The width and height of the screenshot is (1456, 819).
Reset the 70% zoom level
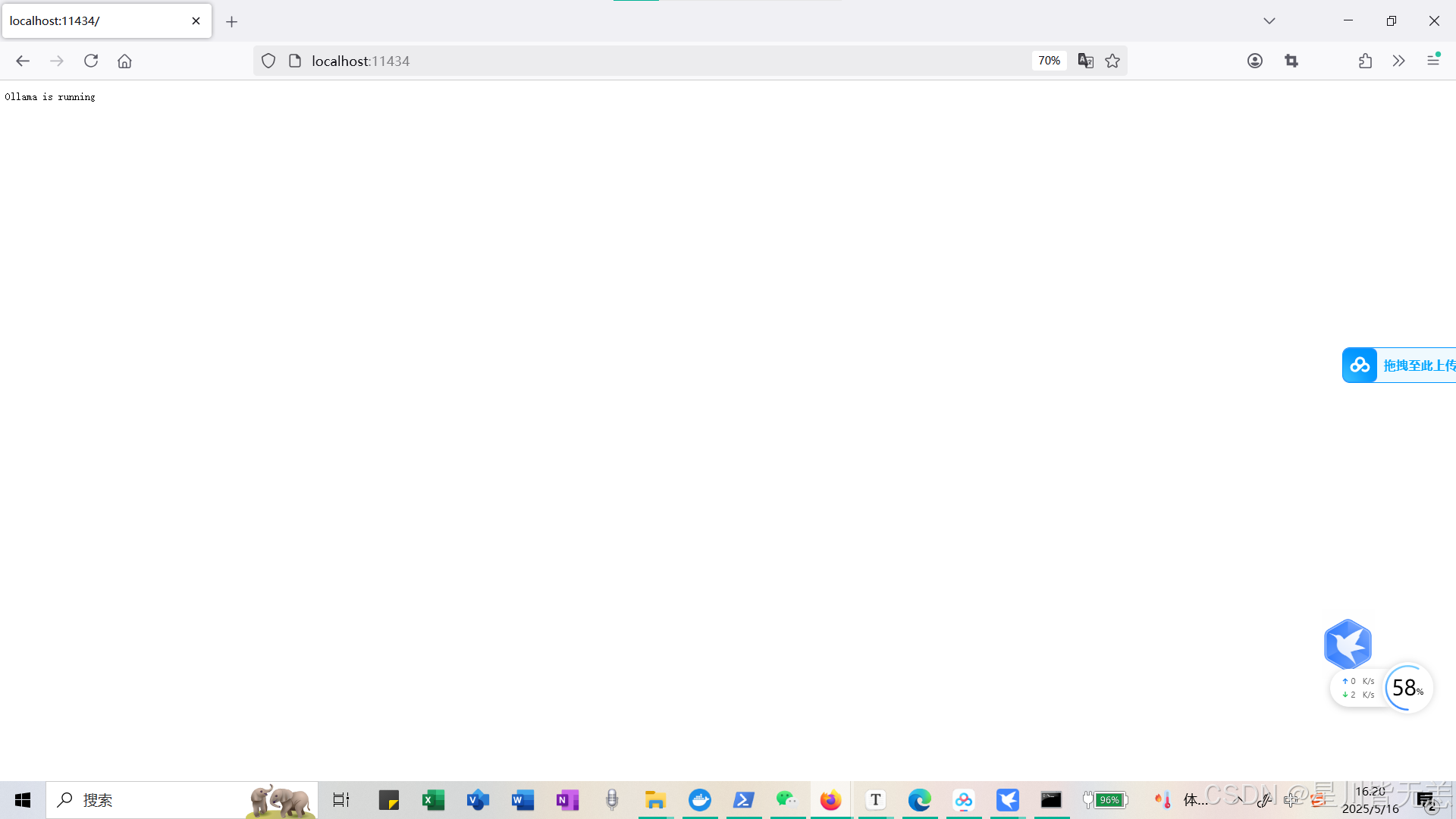[x=1049, y=61]
